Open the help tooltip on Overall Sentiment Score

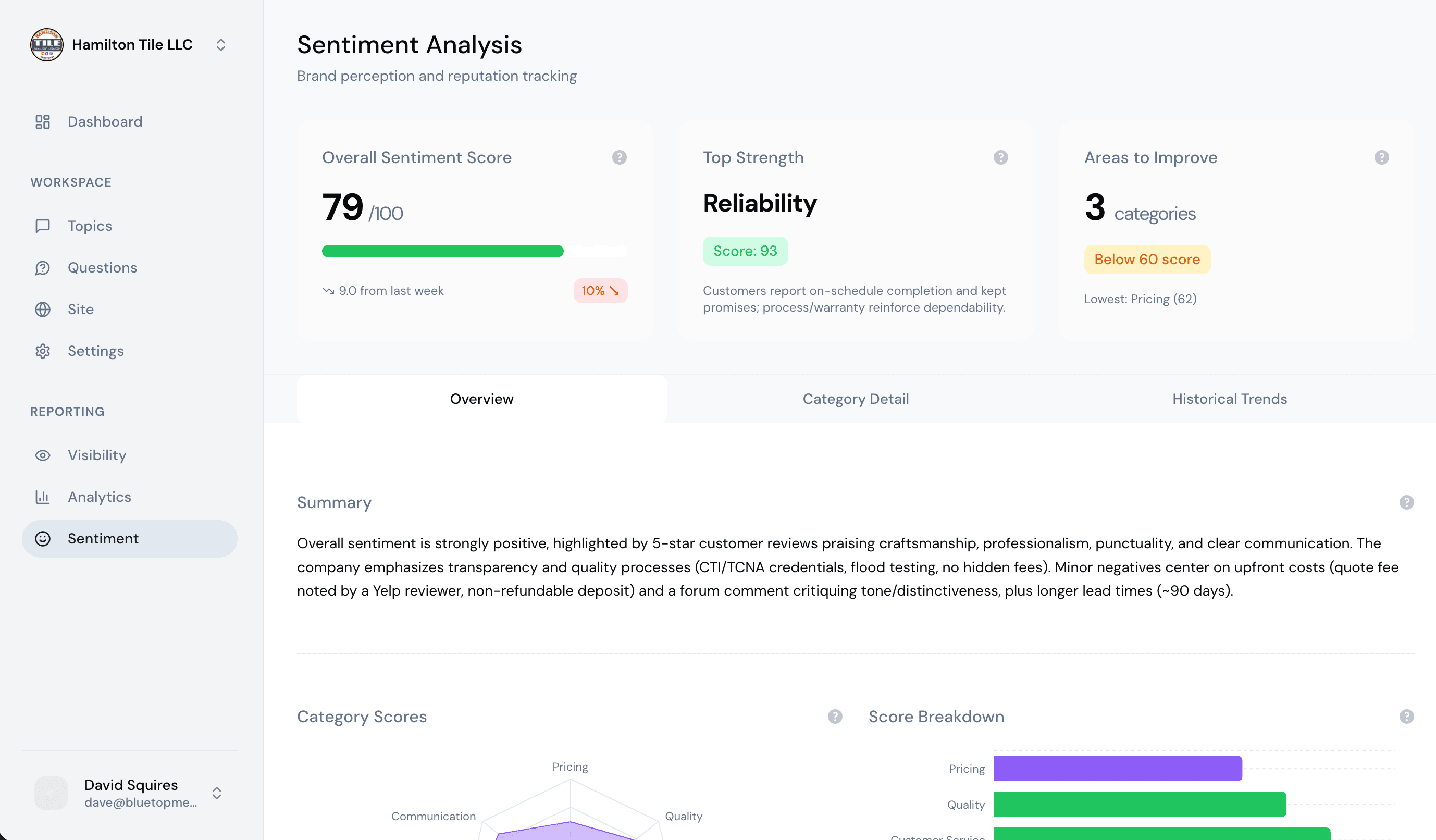pos(619,157)
